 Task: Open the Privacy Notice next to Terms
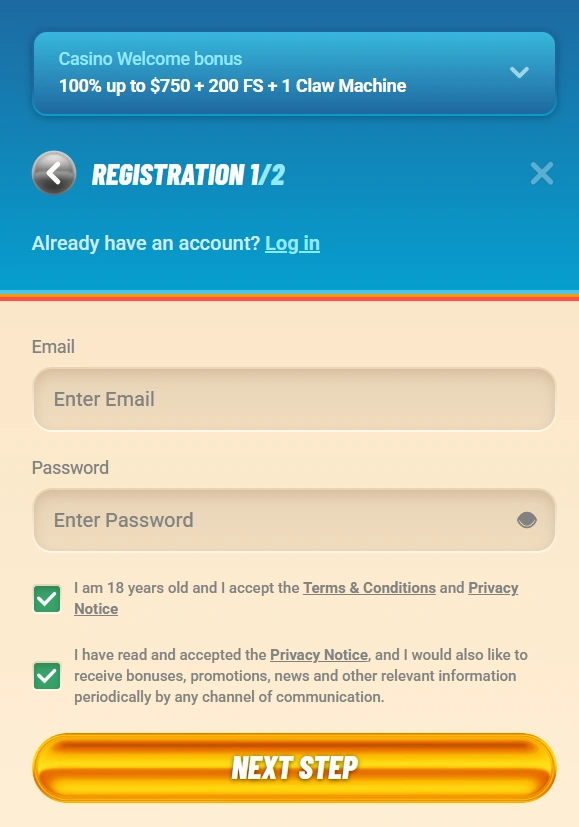point(493,588)
